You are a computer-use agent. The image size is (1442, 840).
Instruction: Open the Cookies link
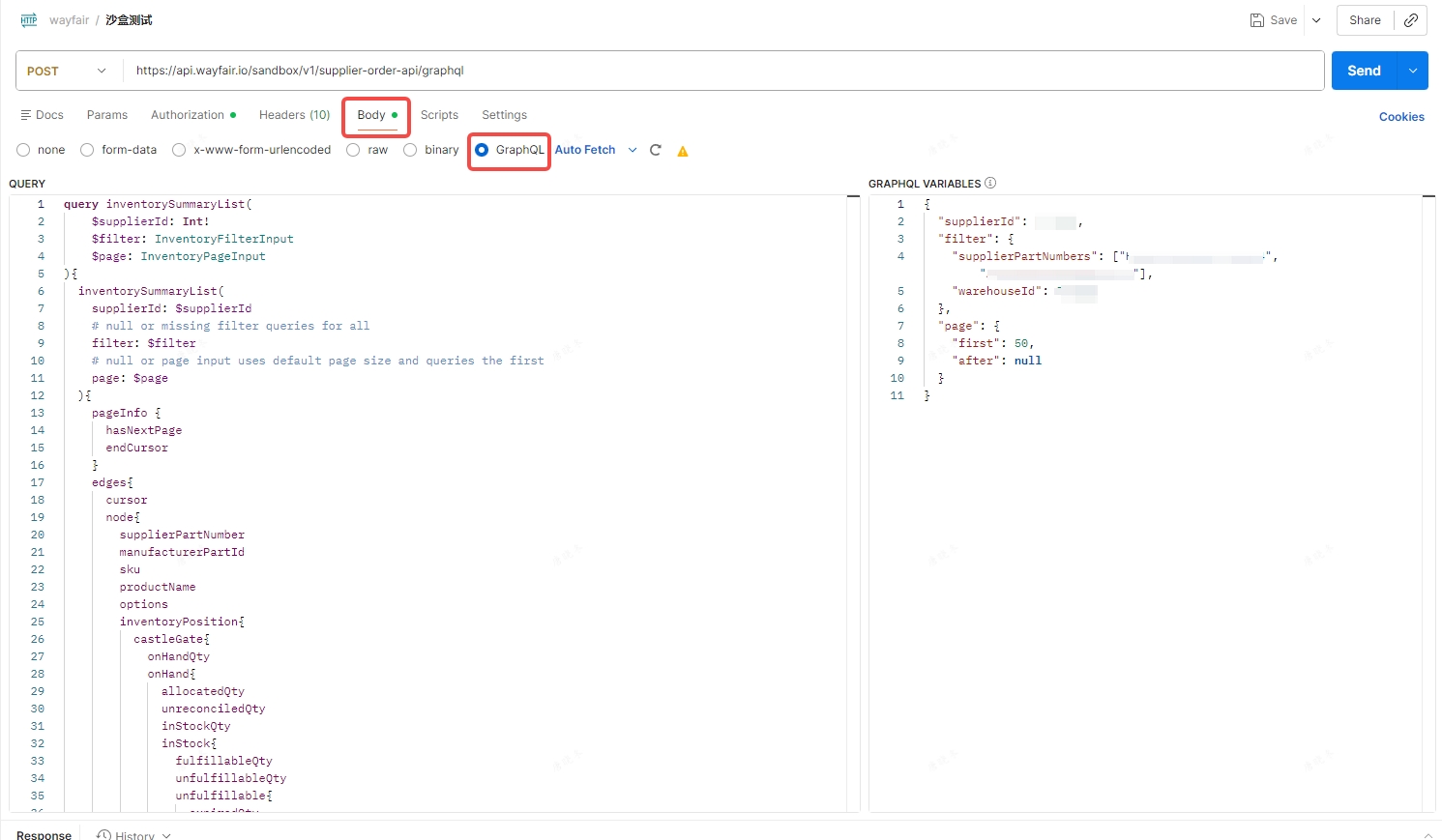pyautogui.click(x=1400, y=117)
